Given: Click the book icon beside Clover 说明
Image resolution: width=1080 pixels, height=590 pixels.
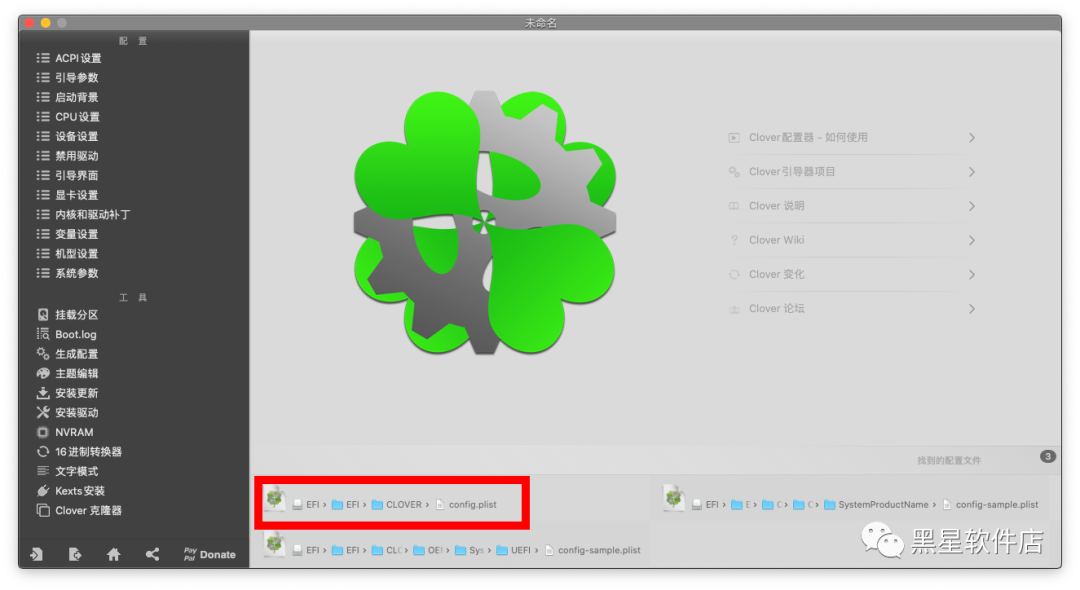Looking at the screenshot, I should [734, 206].
